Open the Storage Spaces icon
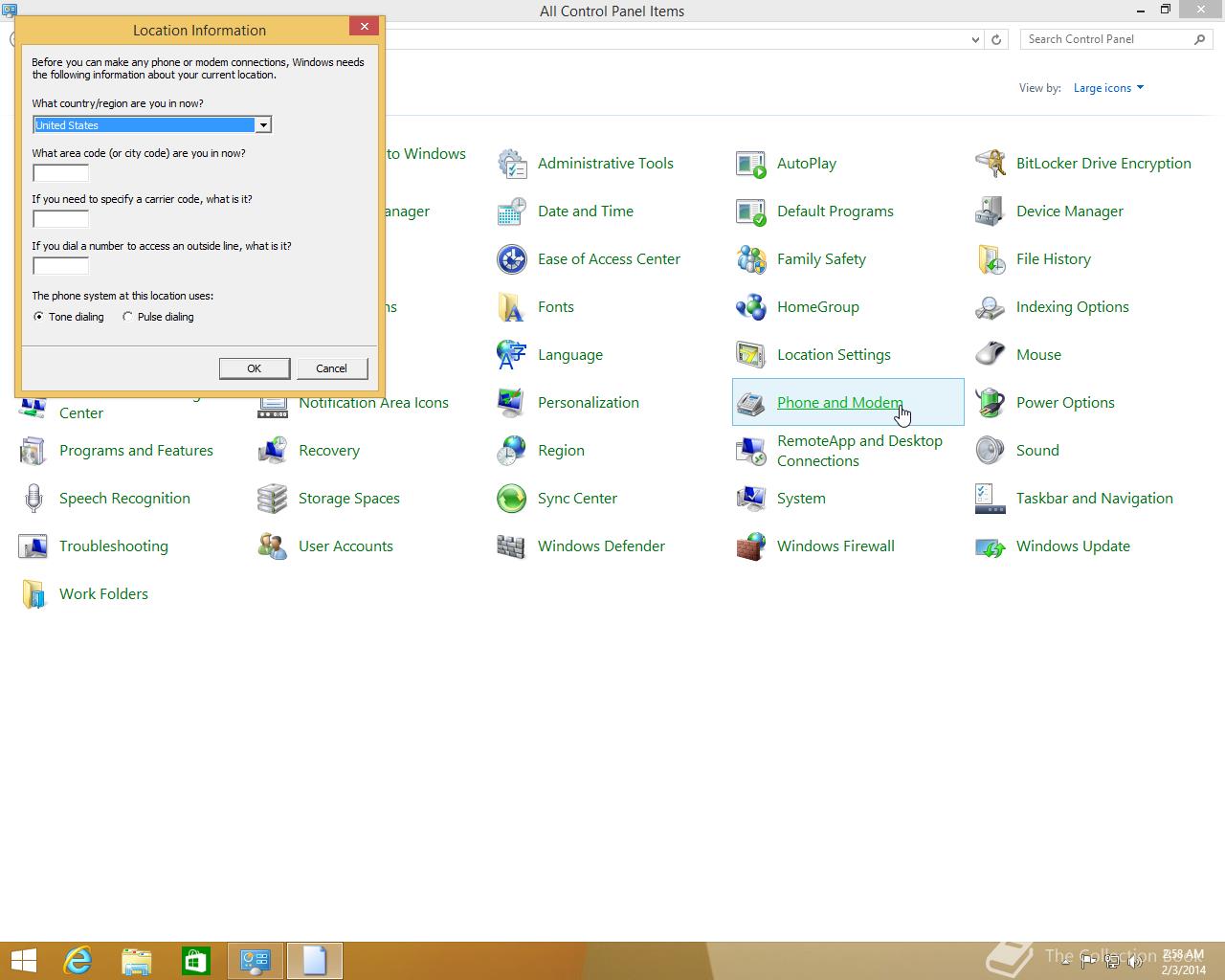1225x980 pixels. coord(273,499)
